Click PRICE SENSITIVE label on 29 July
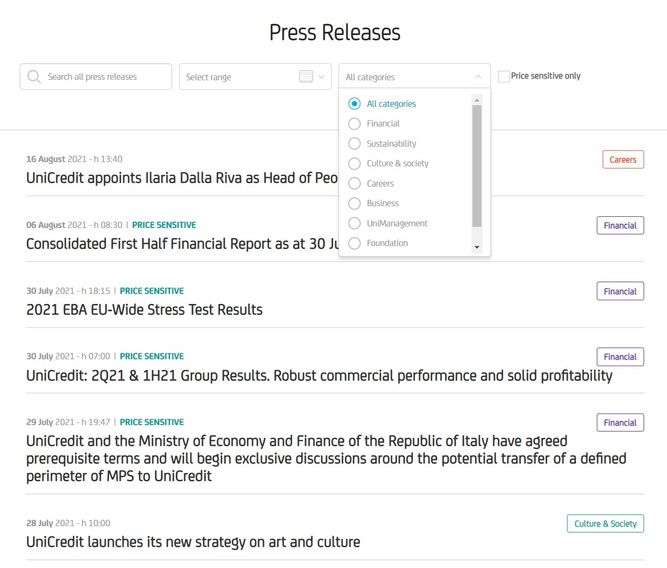 pos(152,422)
